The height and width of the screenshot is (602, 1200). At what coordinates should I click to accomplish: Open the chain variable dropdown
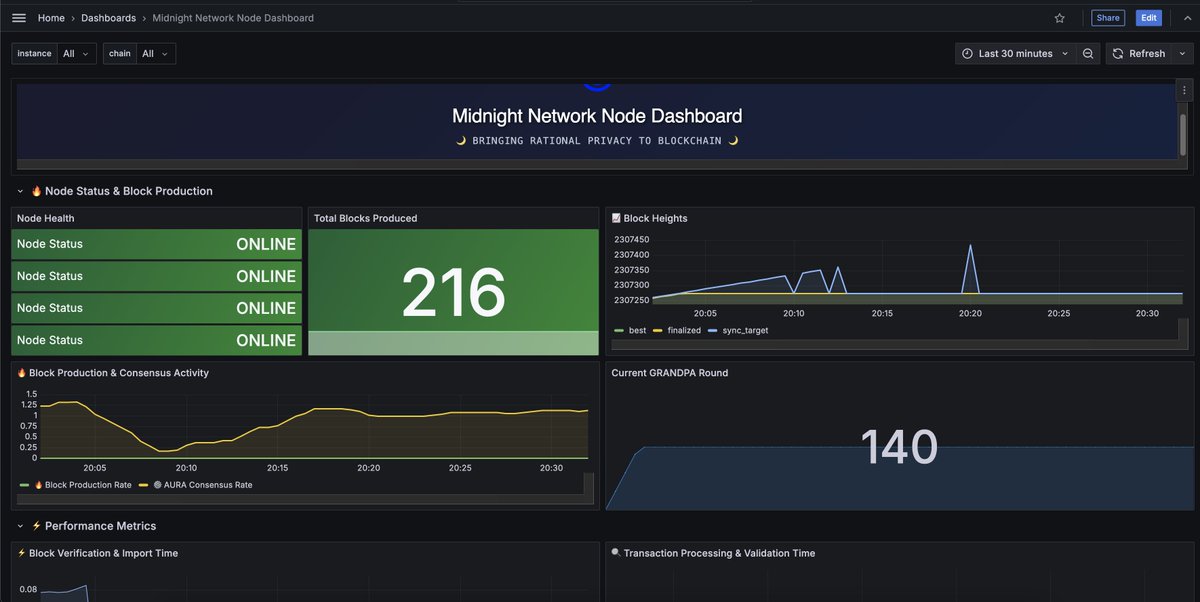[152, 53]
